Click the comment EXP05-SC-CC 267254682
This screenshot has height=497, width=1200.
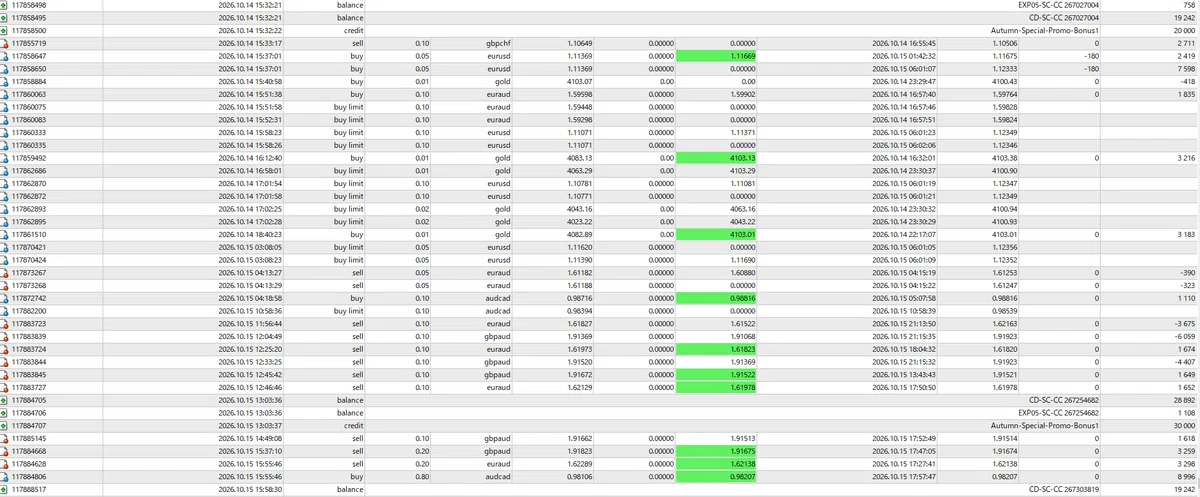(1058, 413)
